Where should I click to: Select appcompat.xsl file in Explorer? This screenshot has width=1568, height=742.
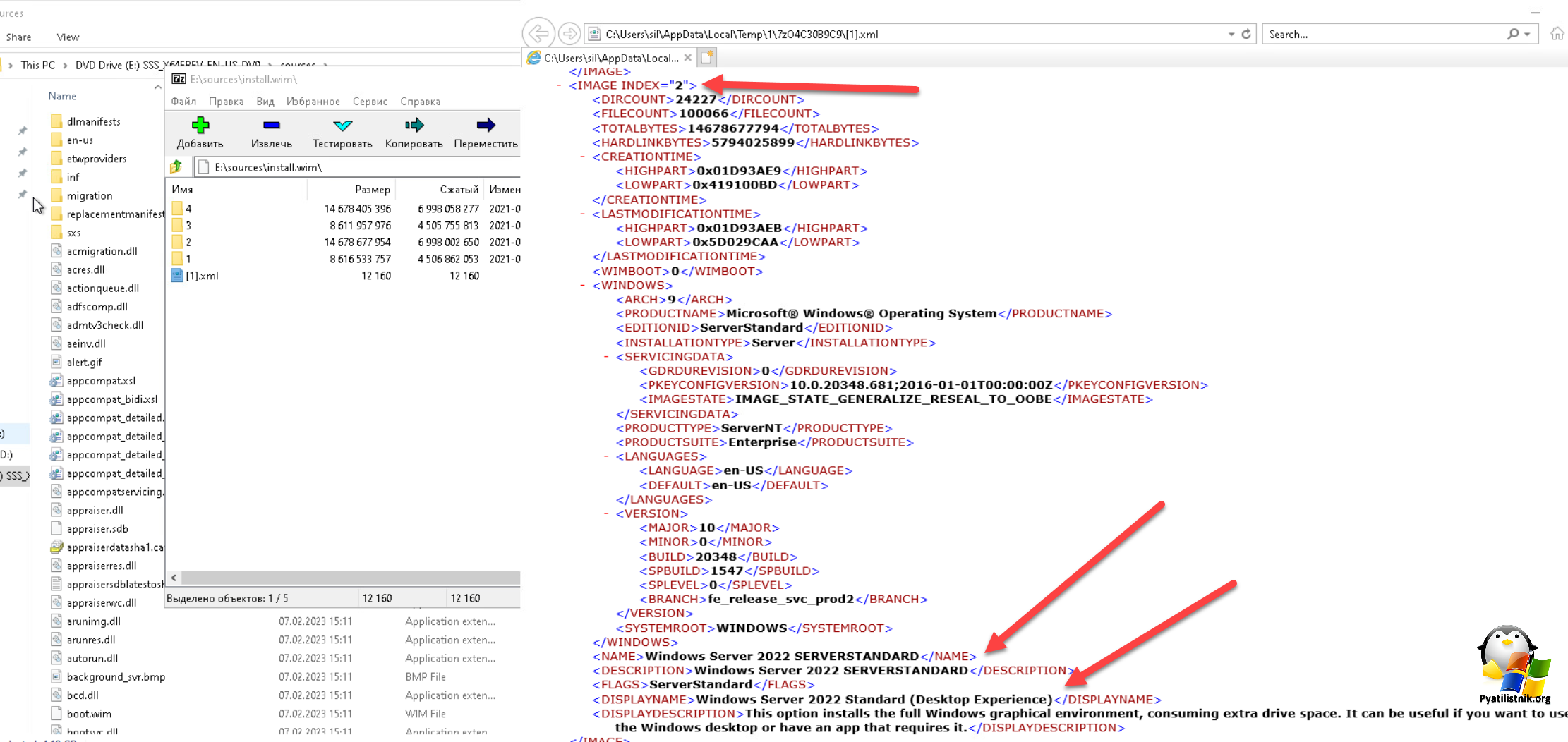point(101,380)
